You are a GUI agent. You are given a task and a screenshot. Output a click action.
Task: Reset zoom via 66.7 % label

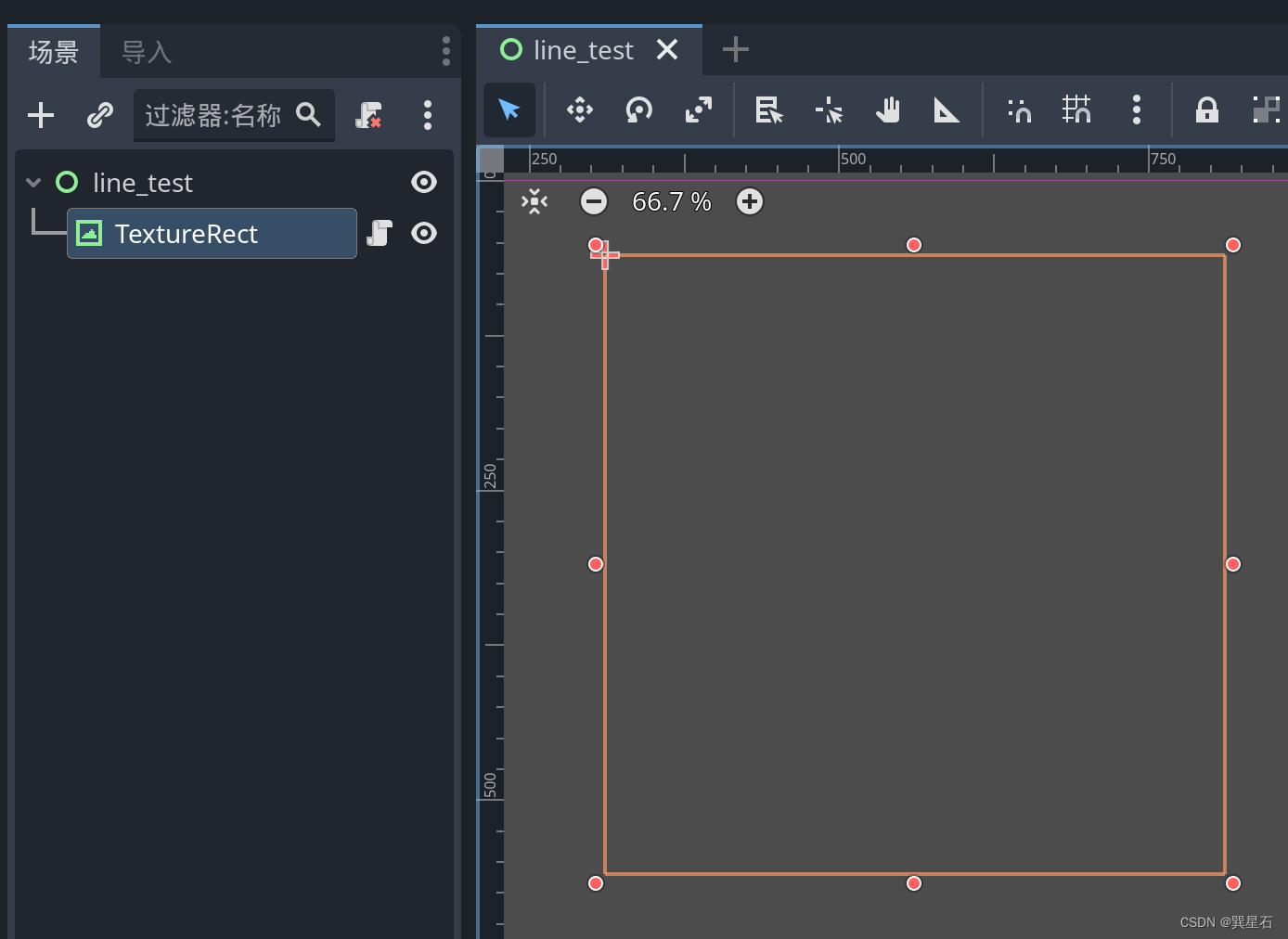tap(672, 201)
